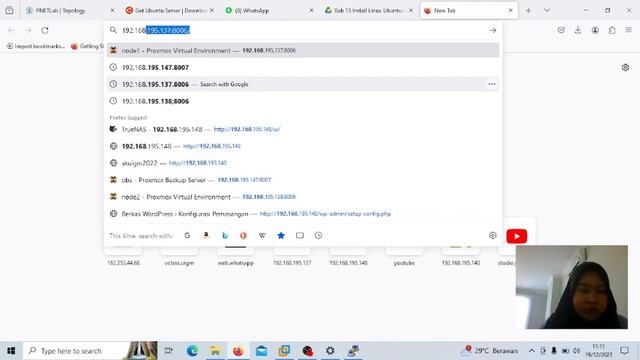Screen dimensions: 640x360
Task: Open Getting Started bookmark
Action: tap(87, 46)
